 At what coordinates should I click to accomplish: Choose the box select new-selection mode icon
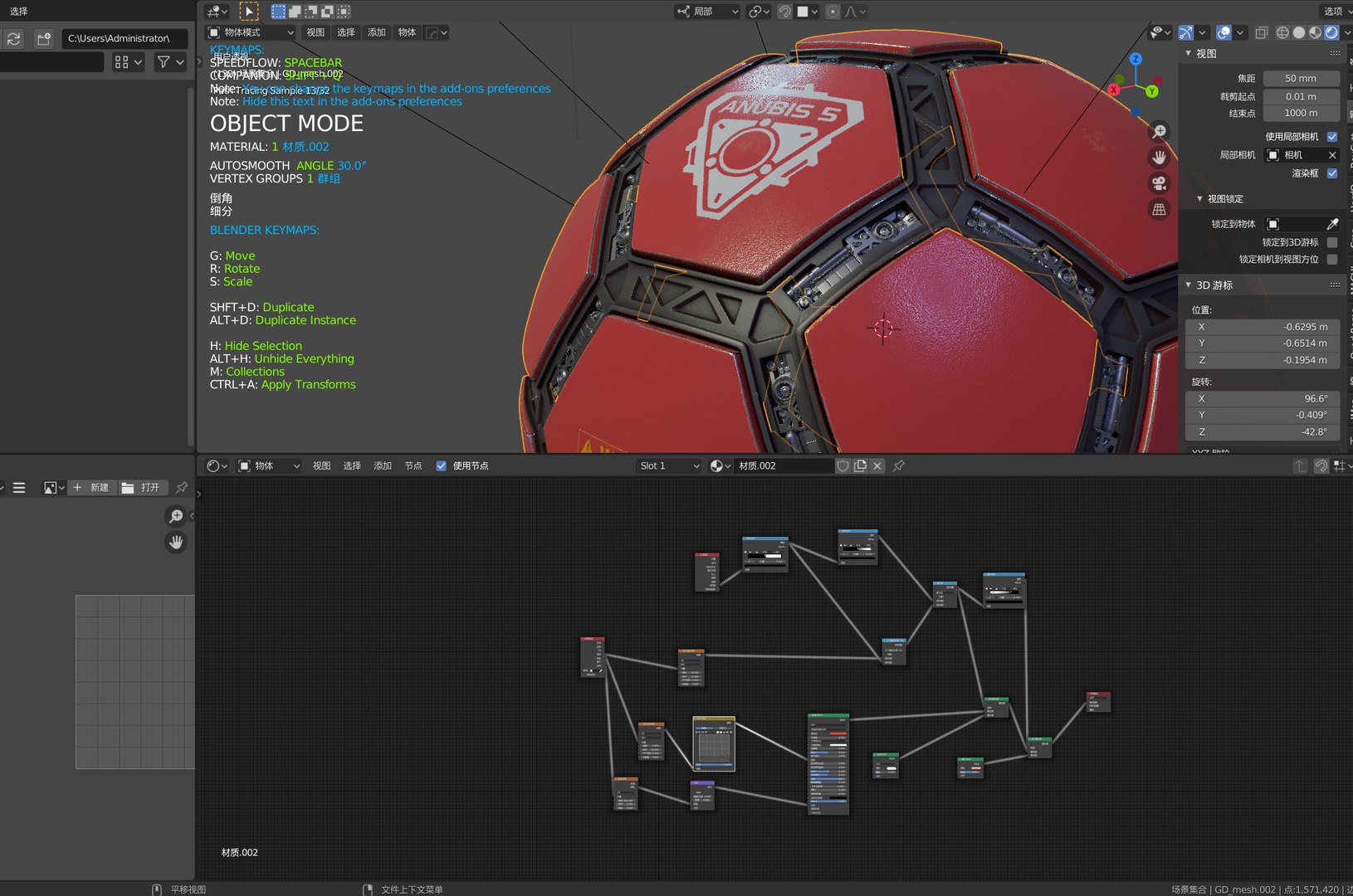[x=278, y=11]
